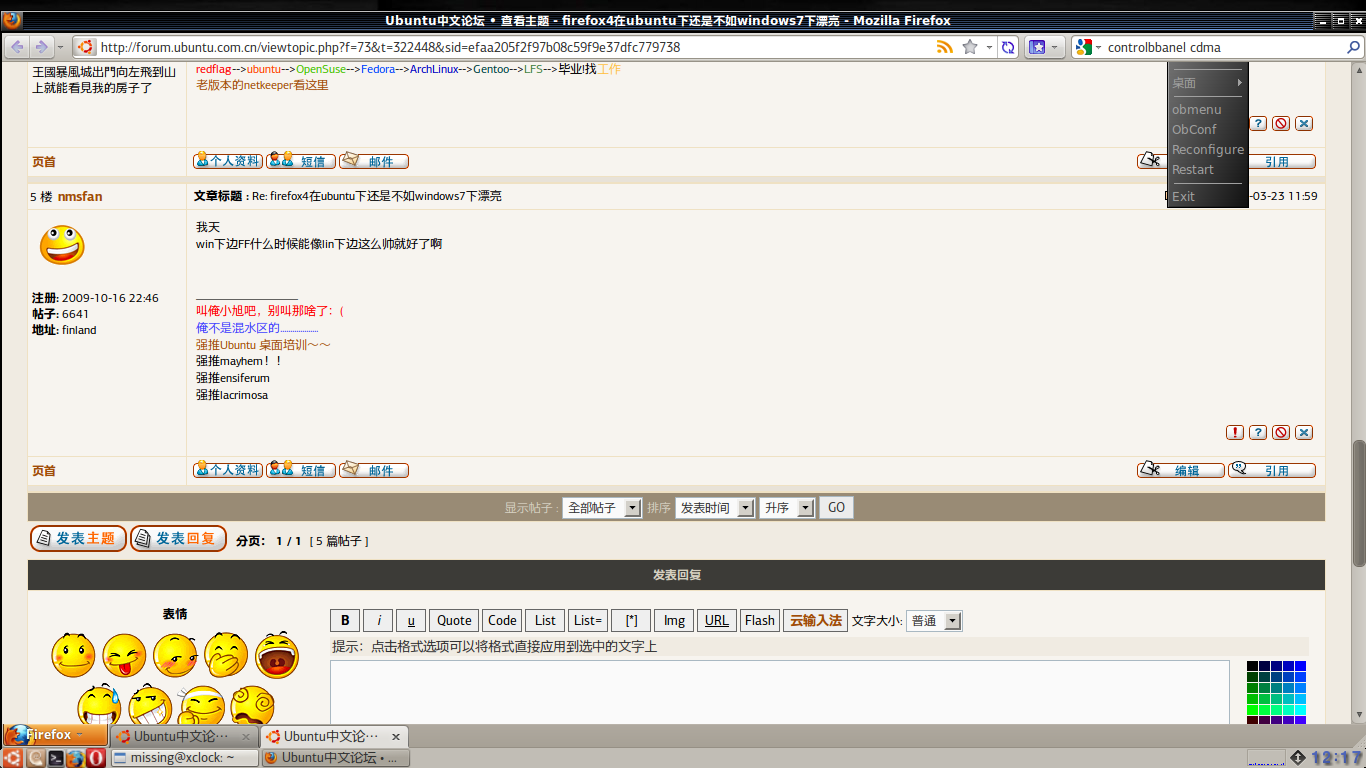Go forward with the browser forward arrow
Screen dimensions: 1366x768
41,47
